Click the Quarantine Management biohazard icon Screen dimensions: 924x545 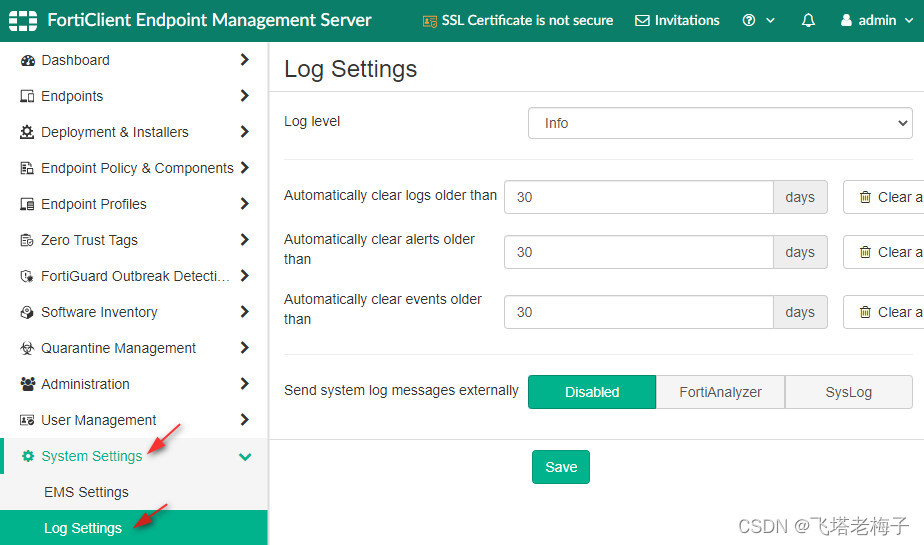[27, 348]
